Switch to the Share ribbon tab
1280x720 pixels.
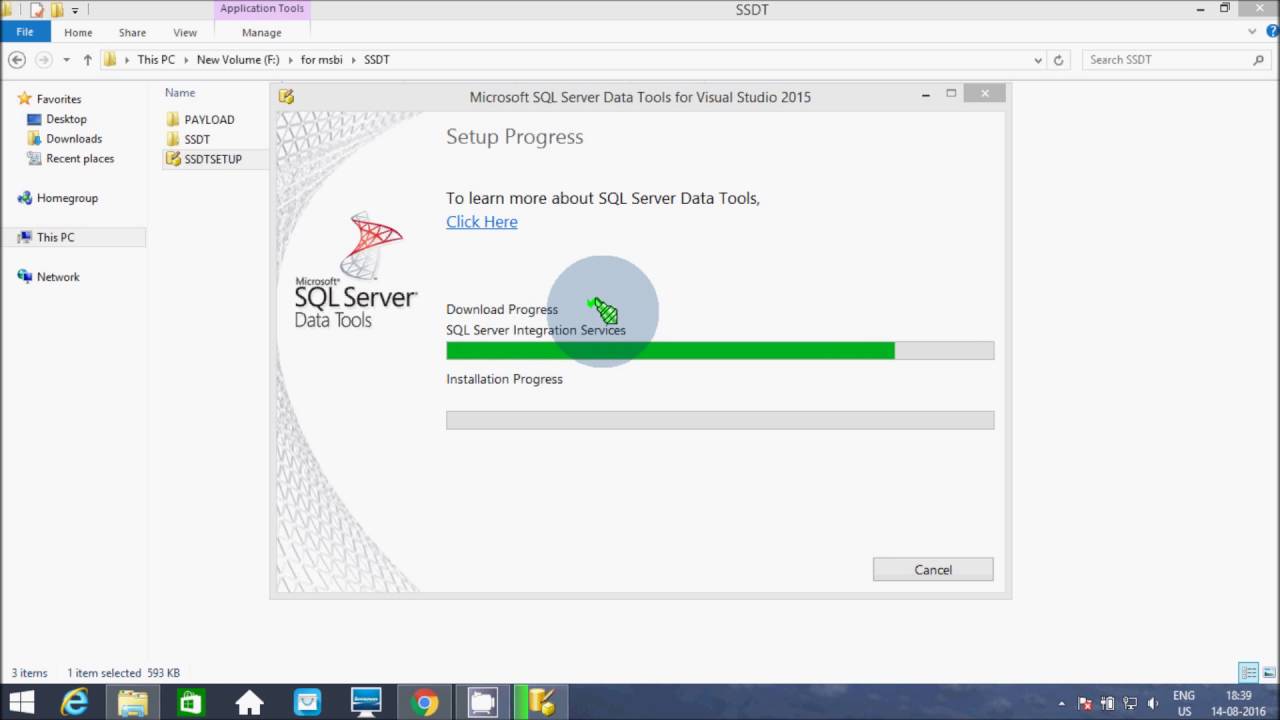[132, 32]
